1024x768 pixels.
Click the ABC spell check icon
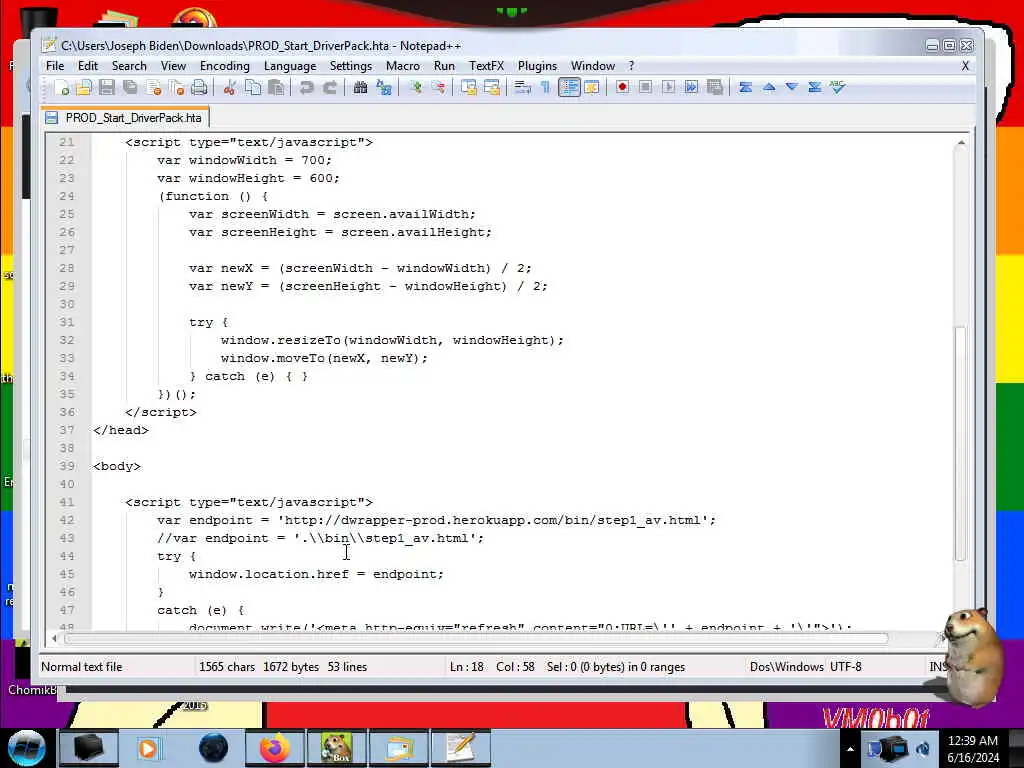837,87
